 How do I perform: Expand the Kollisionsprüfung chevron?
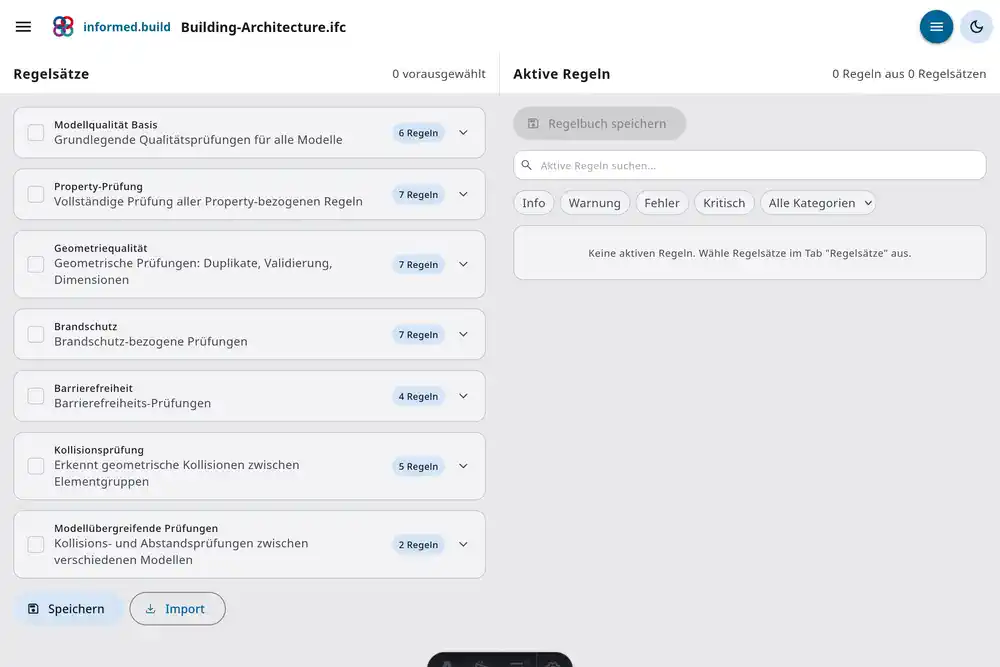[464, 466]
